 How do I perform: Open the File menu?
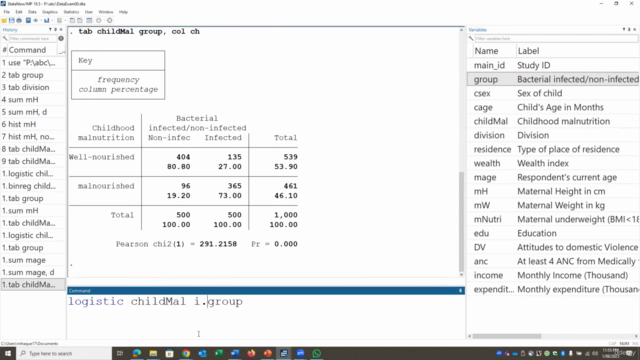pos(7,12)
